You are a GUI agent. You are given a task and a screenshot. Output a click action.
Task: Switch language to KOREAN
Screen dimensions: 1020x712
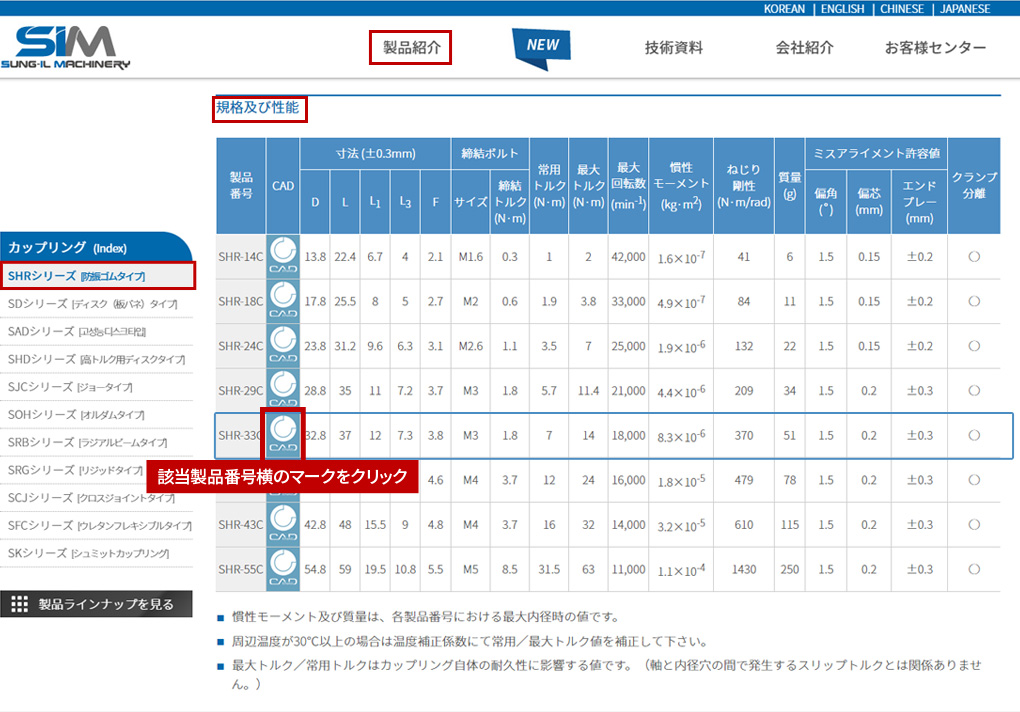coord(784,9)
